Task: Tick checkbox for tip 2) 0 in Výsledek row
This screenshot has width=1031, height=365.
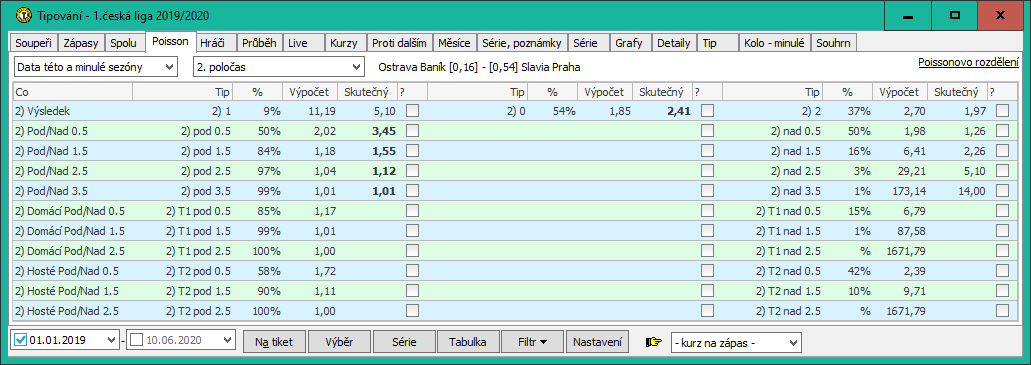Action: tap(707, 110)
